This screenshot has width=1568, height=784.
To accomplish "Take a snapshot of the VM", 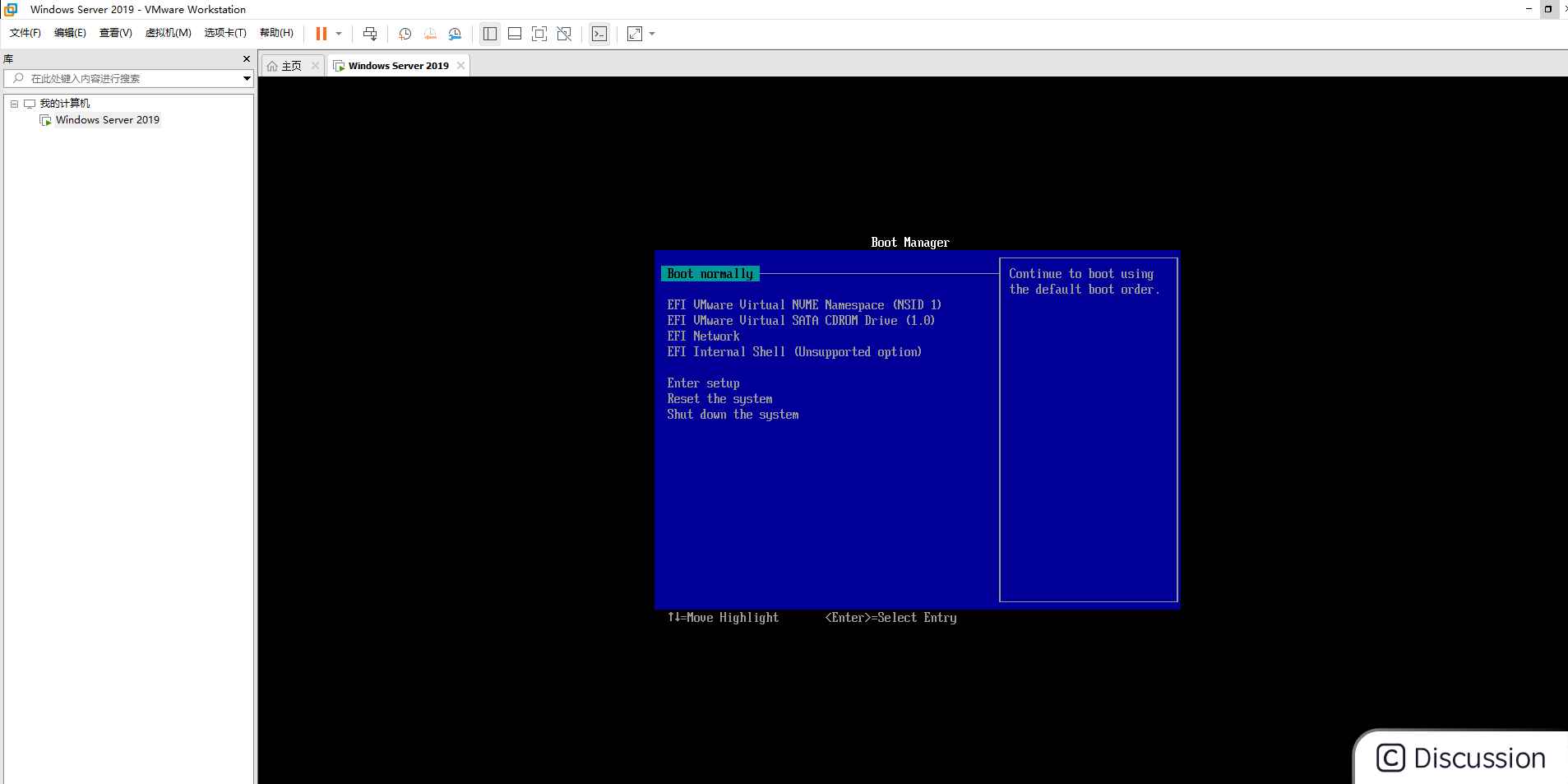I will (404, 34).
